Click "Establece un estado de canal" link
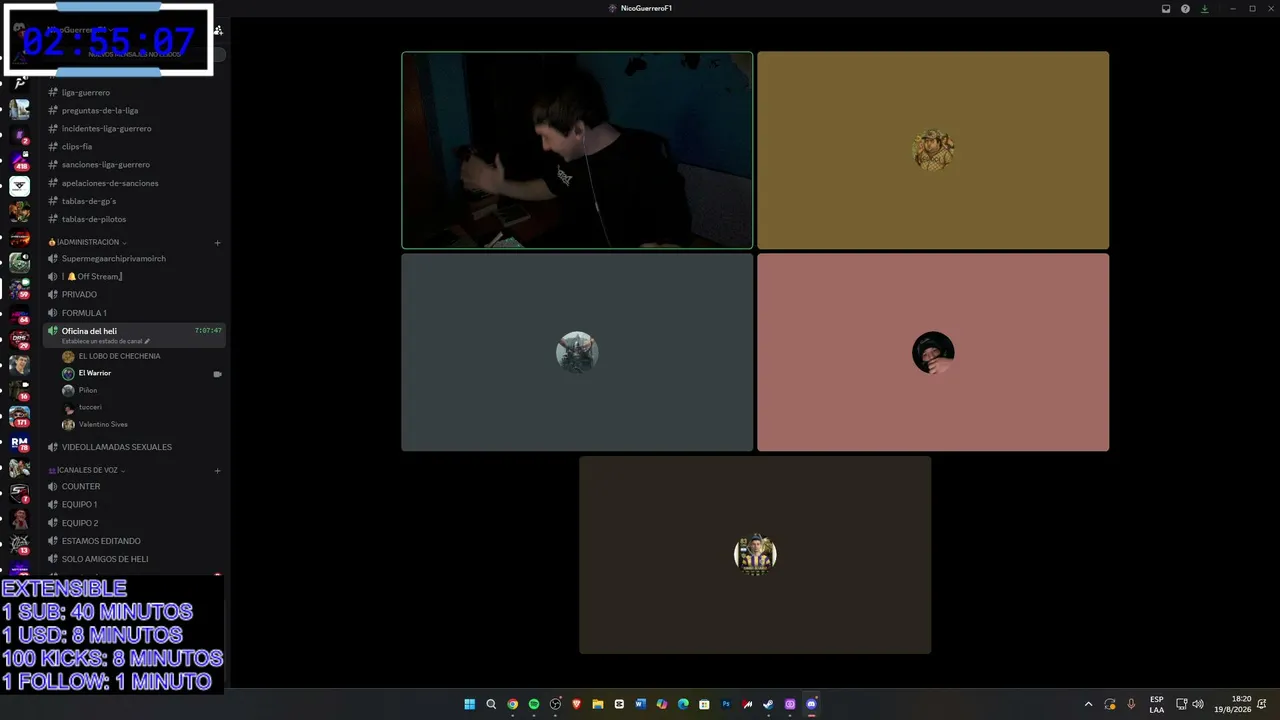Image resolution: width=1280 pixels, height=720 pixels. click(x=102, y=341)
